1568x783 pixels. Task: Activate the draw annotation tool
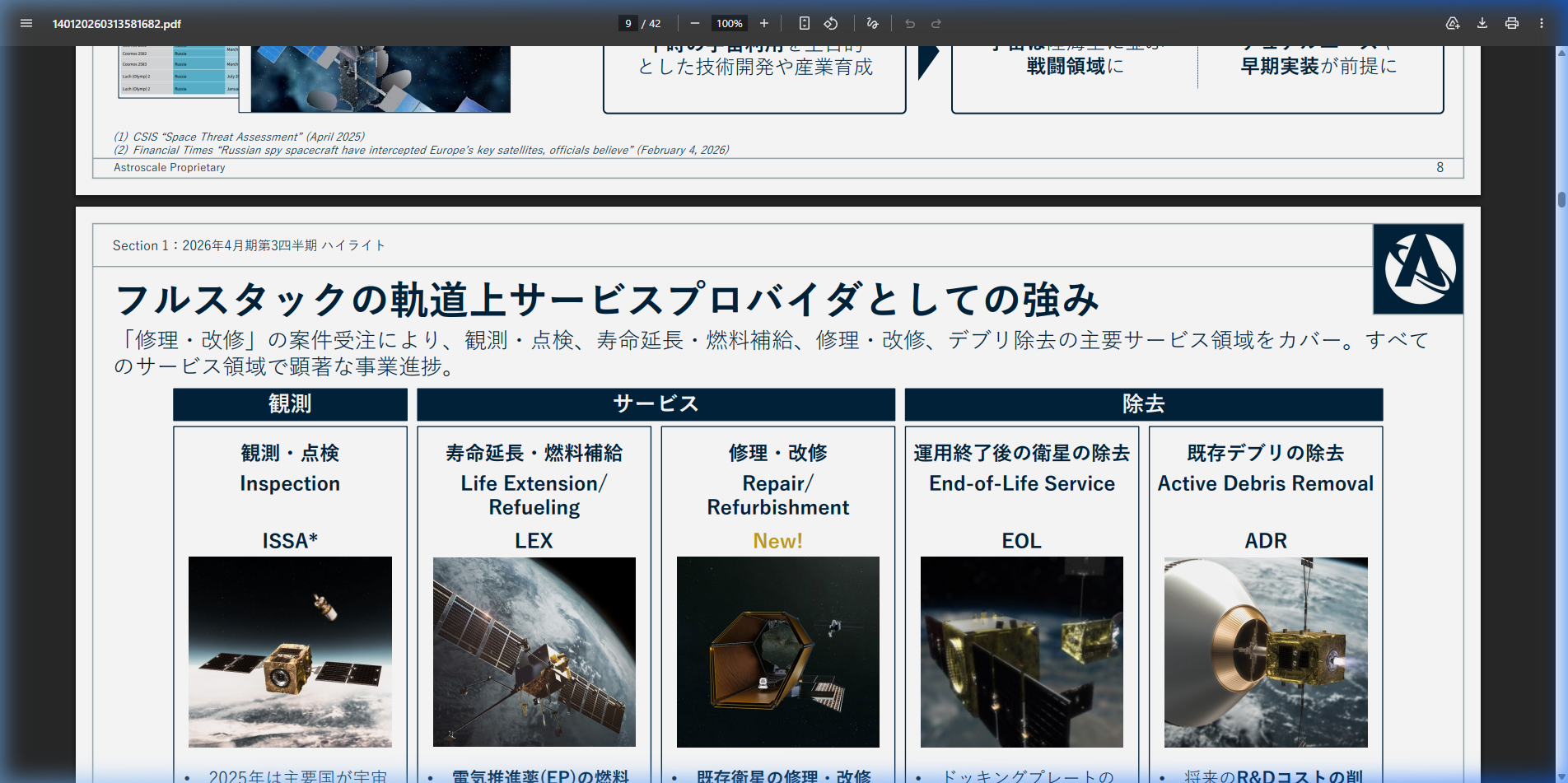pos(873,23)
